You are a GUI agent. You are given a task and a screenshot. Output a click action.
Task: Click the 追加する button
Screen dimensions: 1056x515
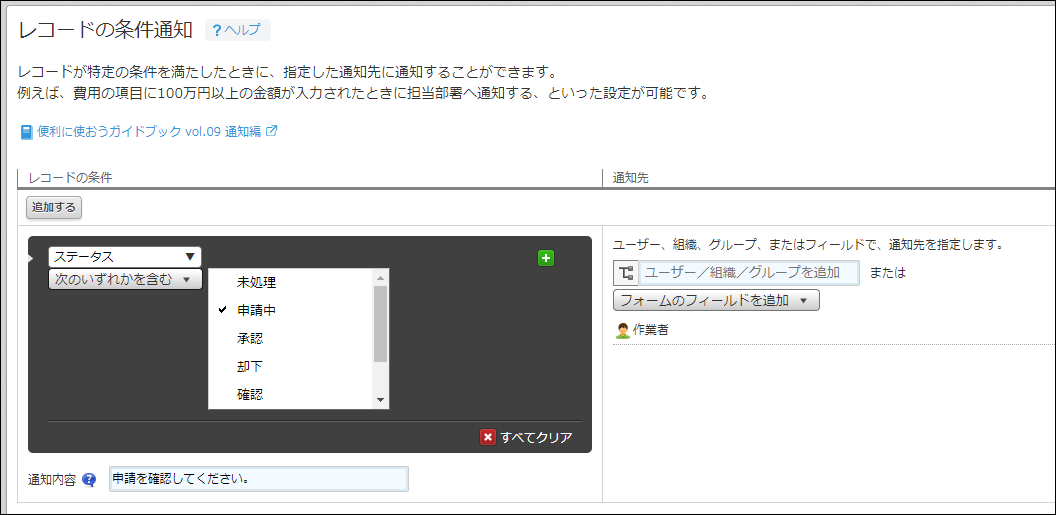coord(54,207)
